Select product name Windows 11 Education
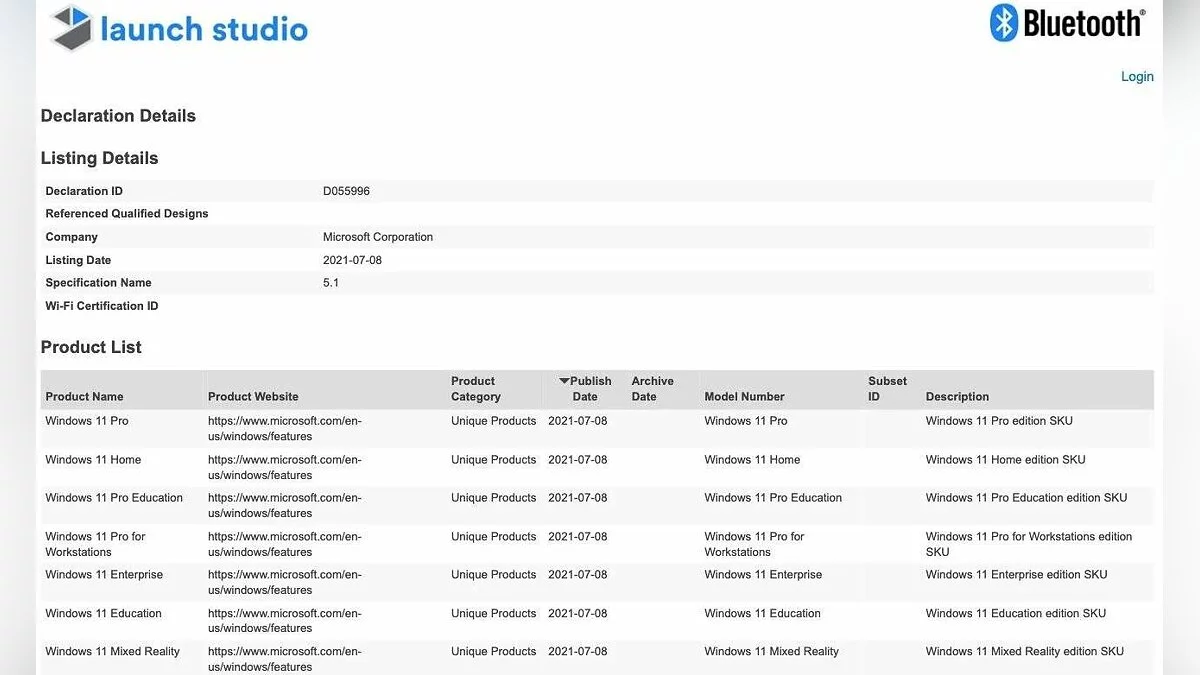 pos(103,614)
